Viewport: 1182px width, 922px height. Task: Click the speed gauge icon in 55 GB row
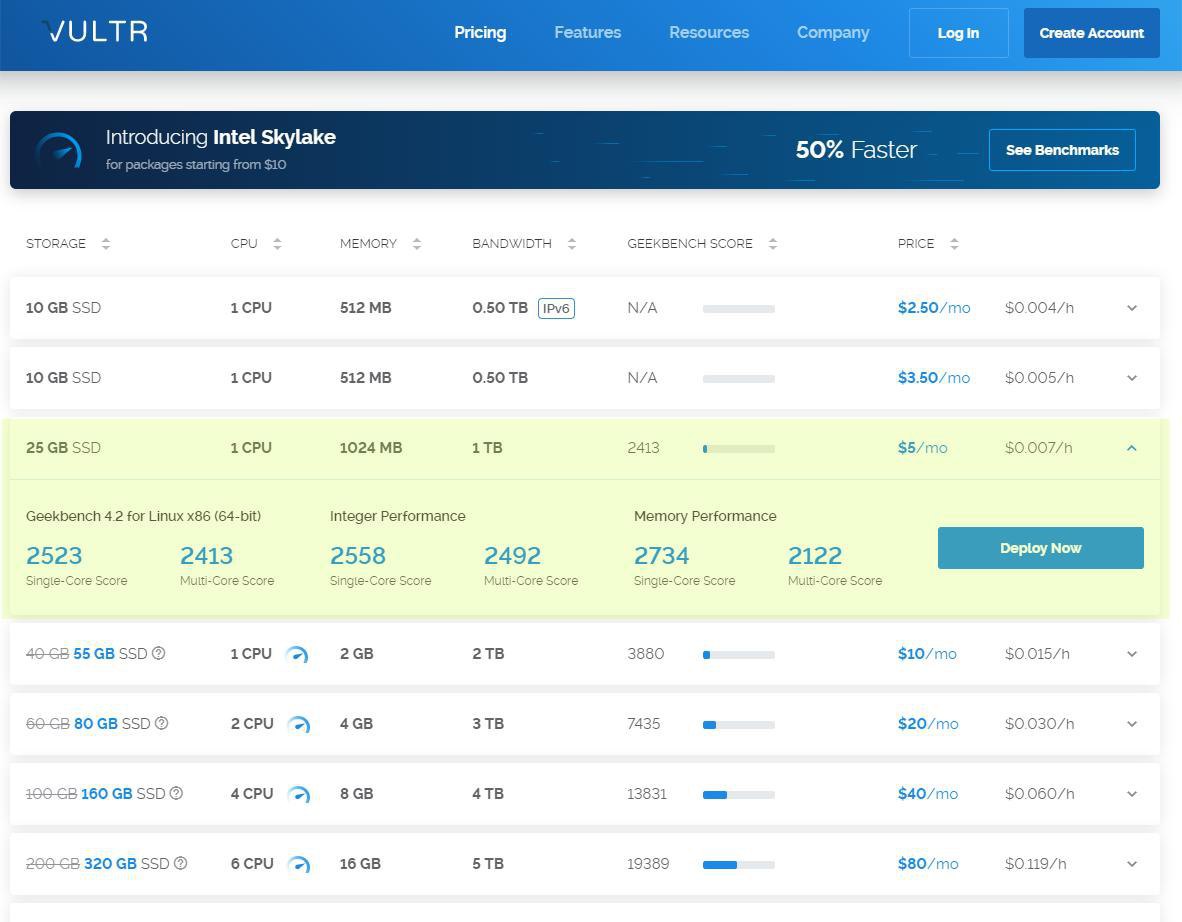(297, 654)
